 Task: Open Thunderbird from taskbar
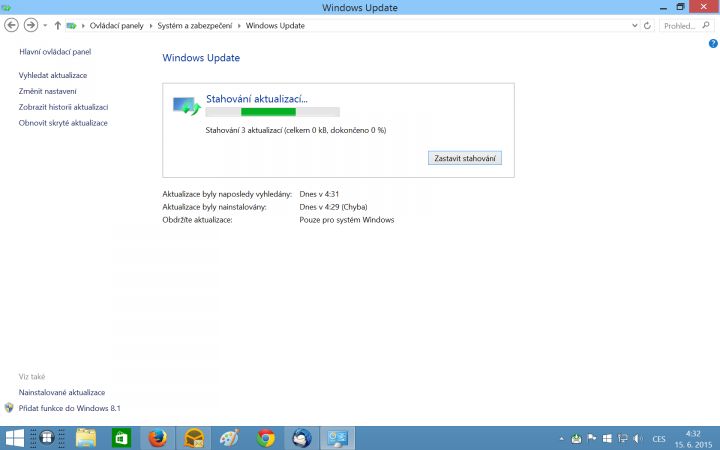[x=302, y=438]
